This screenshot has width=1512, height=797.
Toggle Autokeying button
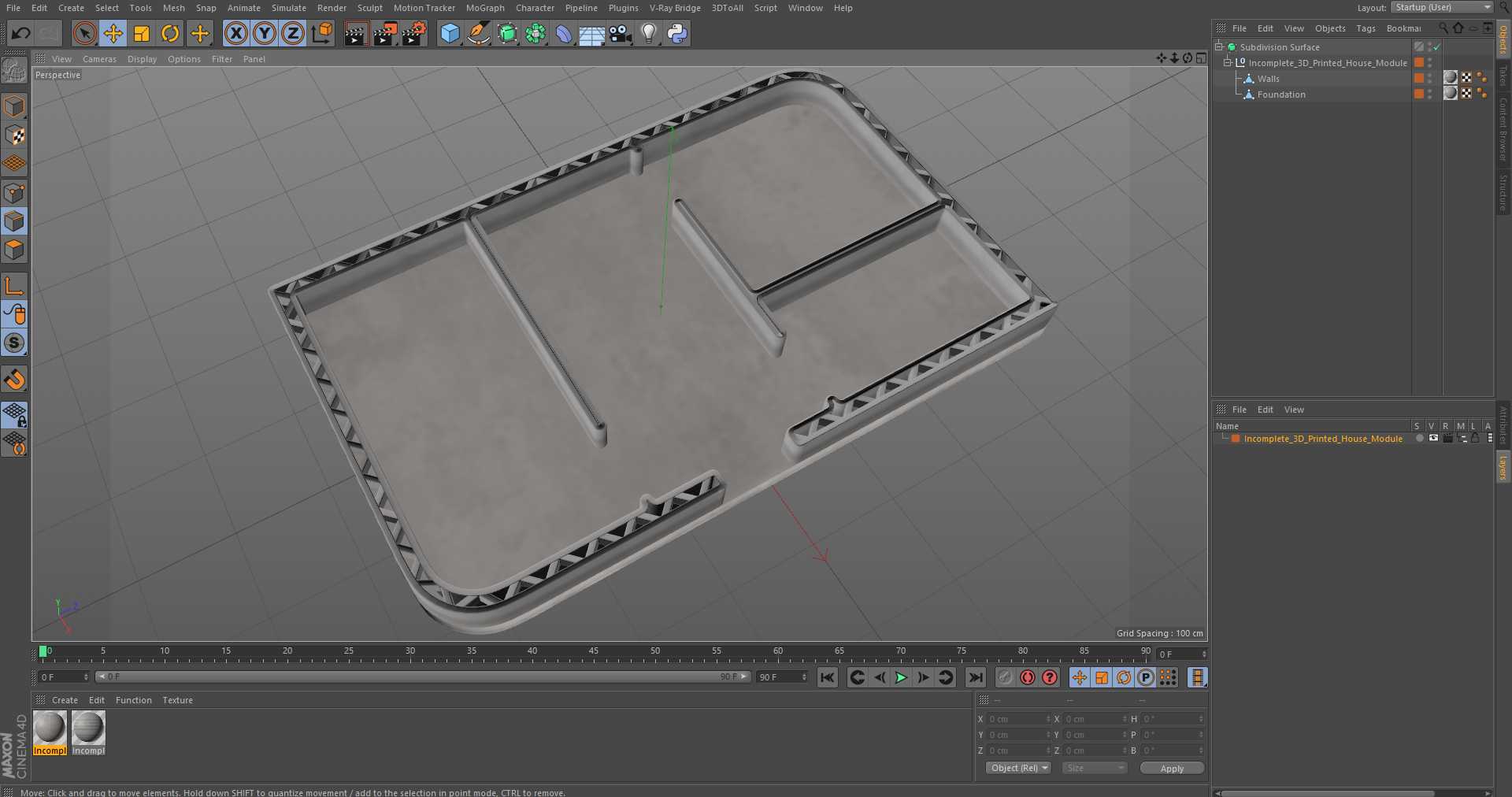click(x=1028, y=677)
